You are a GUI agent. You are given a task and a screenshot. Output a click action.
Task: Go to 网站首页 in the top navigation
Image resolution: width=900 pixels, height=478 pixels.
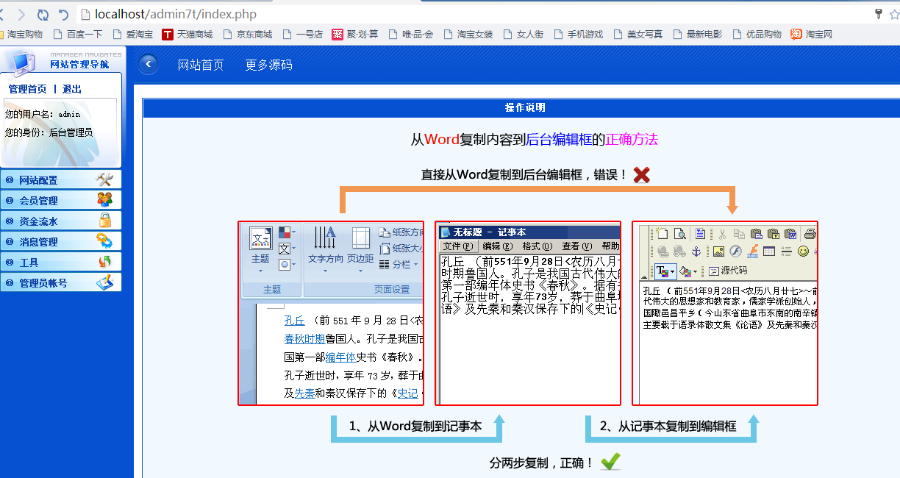click(200, 65)
